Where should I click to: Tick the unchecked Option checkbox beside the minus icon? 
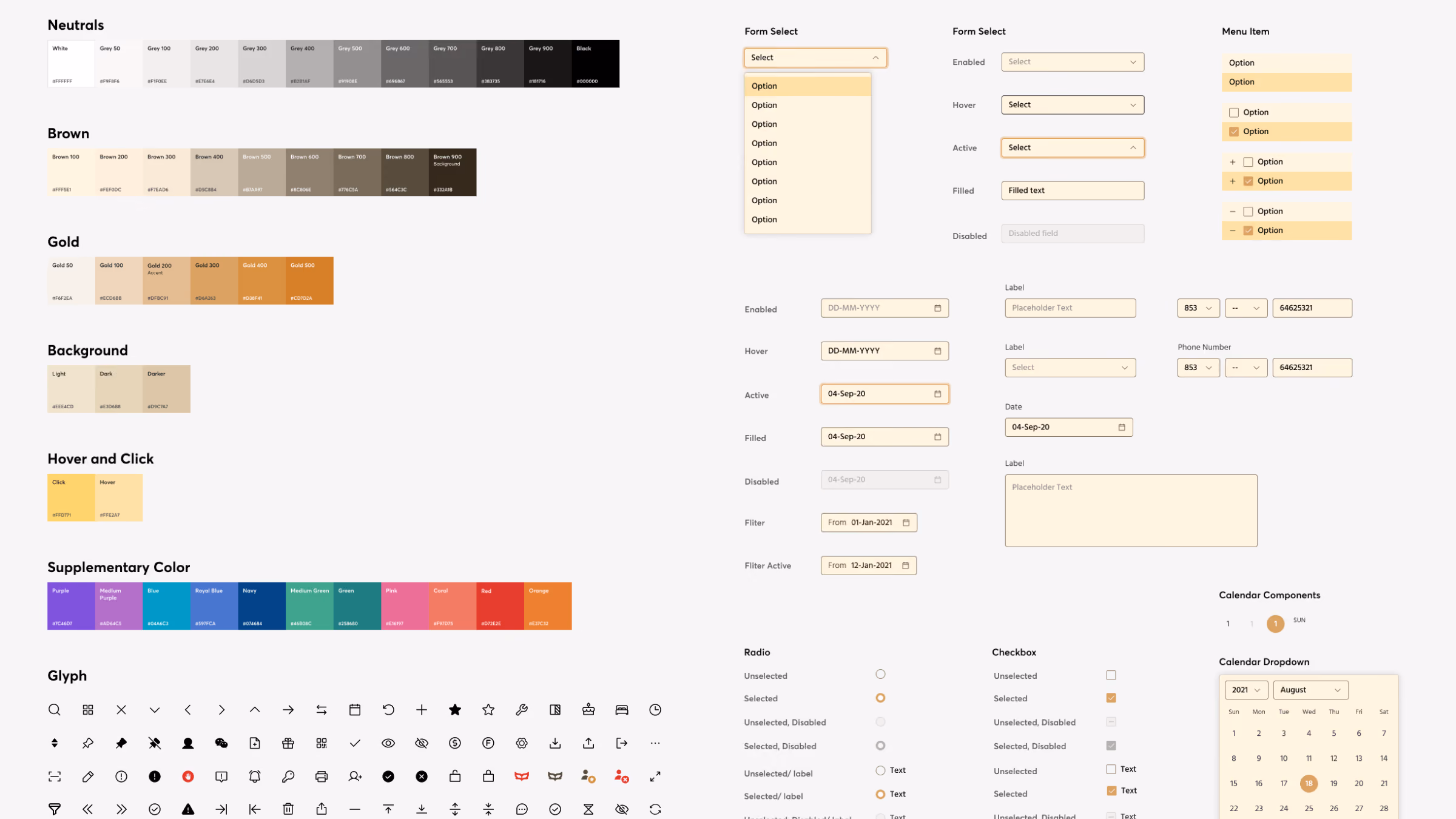[1249, 212]
